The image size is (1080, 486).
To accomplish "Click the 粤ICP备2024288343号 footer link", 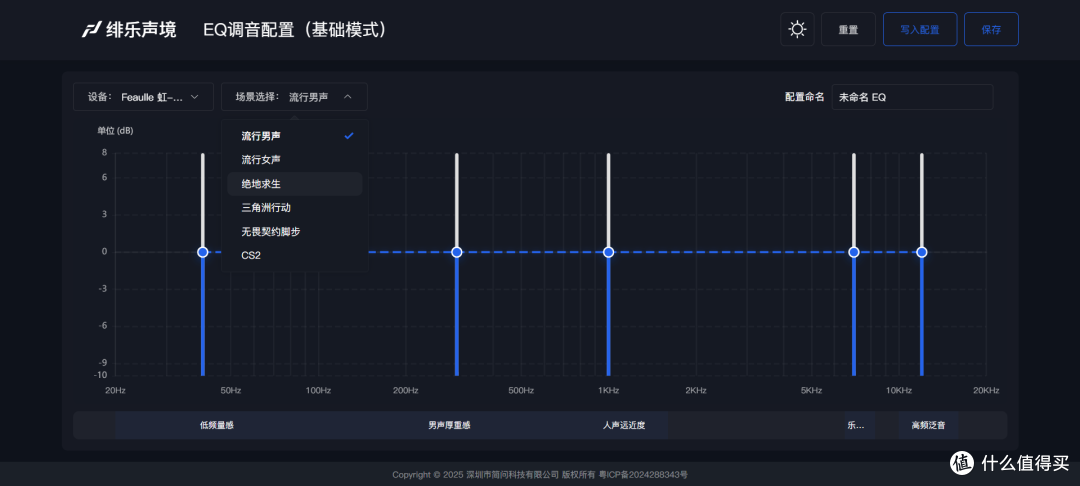I will (643, 474).
